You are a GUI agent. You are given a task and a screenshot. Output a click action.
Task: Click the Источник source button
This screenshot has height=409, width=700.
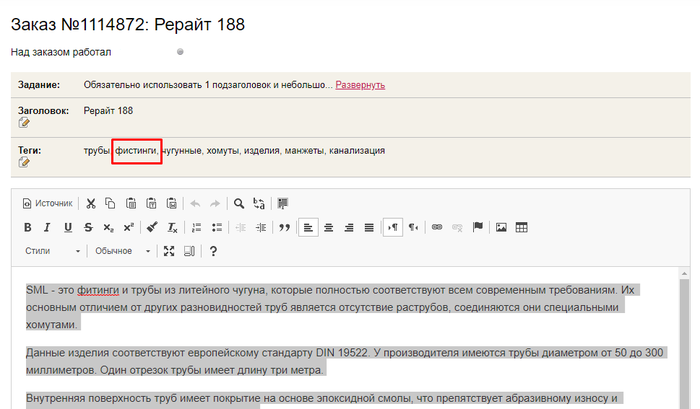coord(48,203)
